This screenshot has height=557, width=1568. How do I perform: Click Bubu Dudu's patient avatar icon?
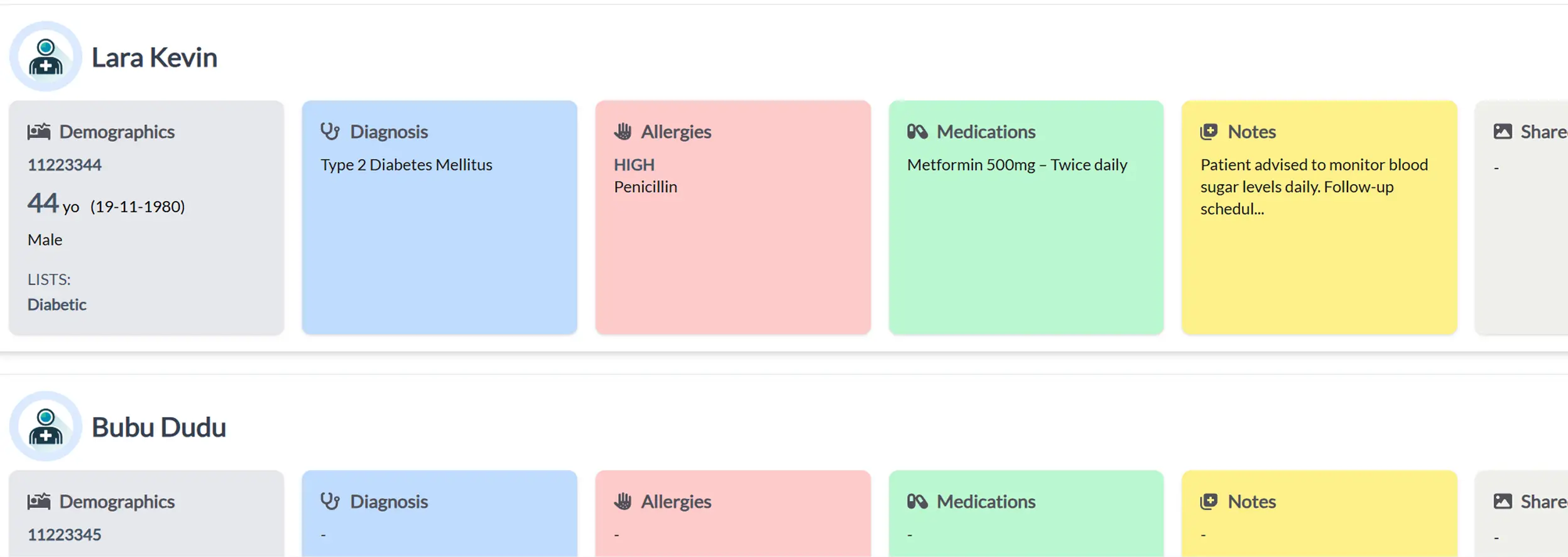tap(45, 426)
